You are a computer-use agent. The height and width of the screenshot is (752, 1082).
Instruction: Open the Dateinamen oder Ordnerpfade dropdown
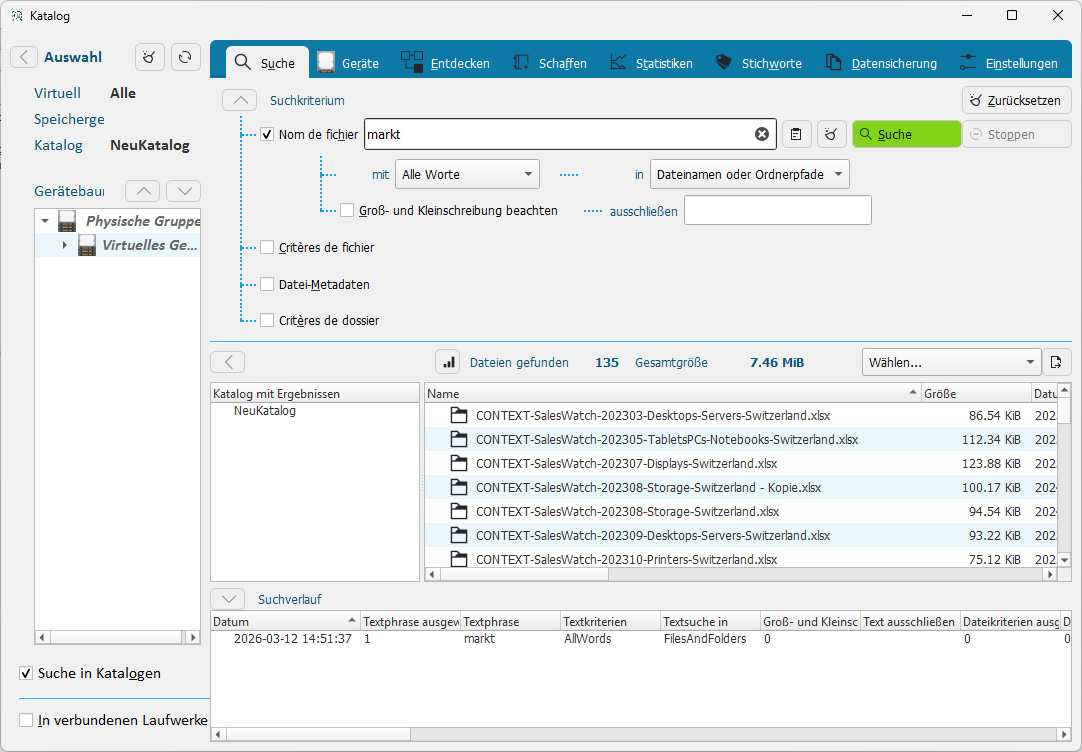pyautogui.click(x=749, y=174)
